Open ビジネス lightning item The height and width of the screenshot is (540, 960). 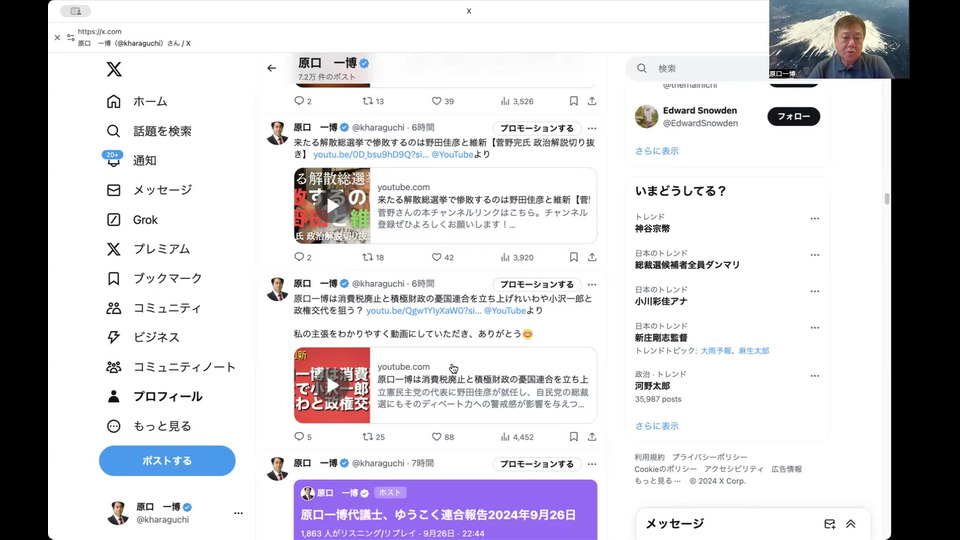coord(143,337)
